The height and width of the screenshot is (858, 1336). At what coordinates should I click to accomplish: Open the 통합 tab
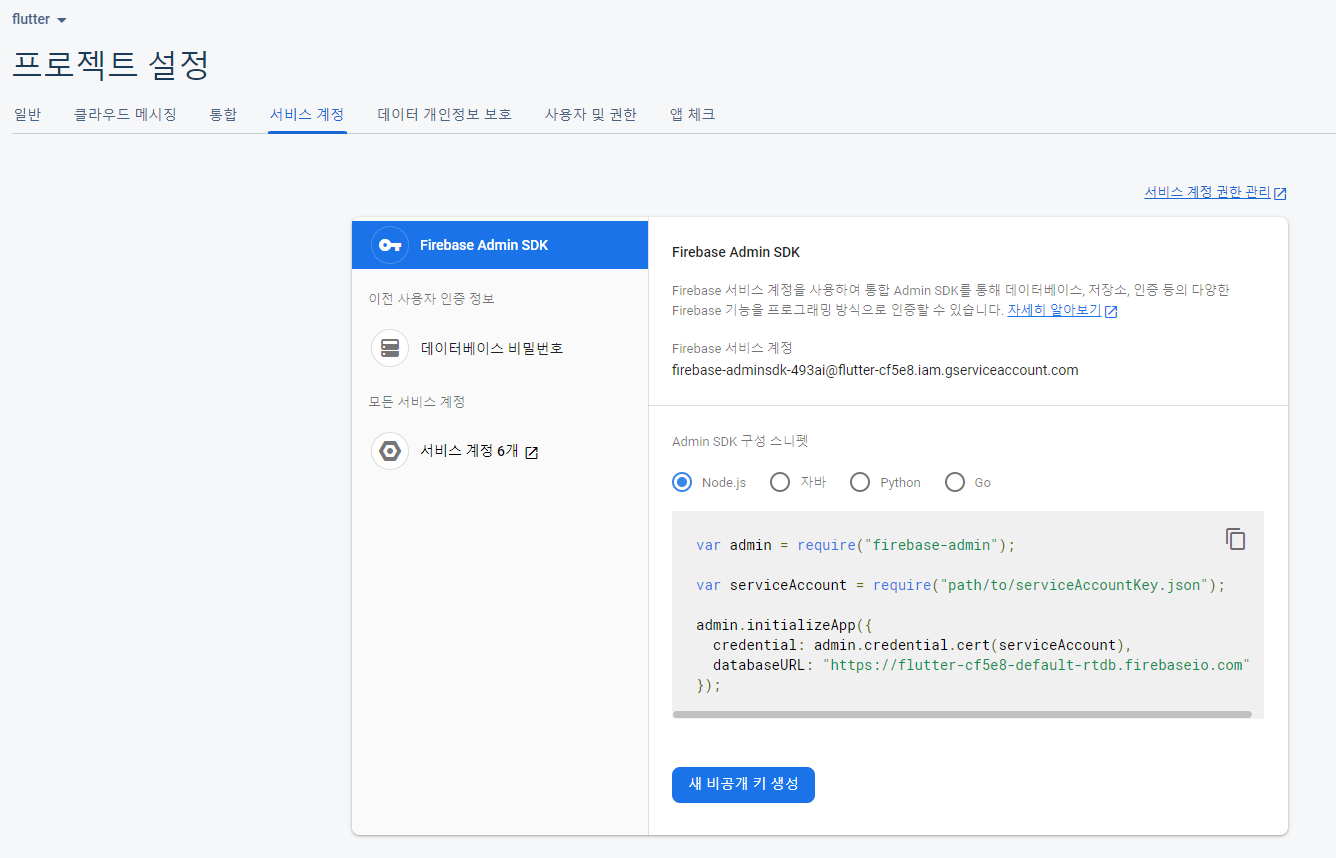click(x=223, y=114)
